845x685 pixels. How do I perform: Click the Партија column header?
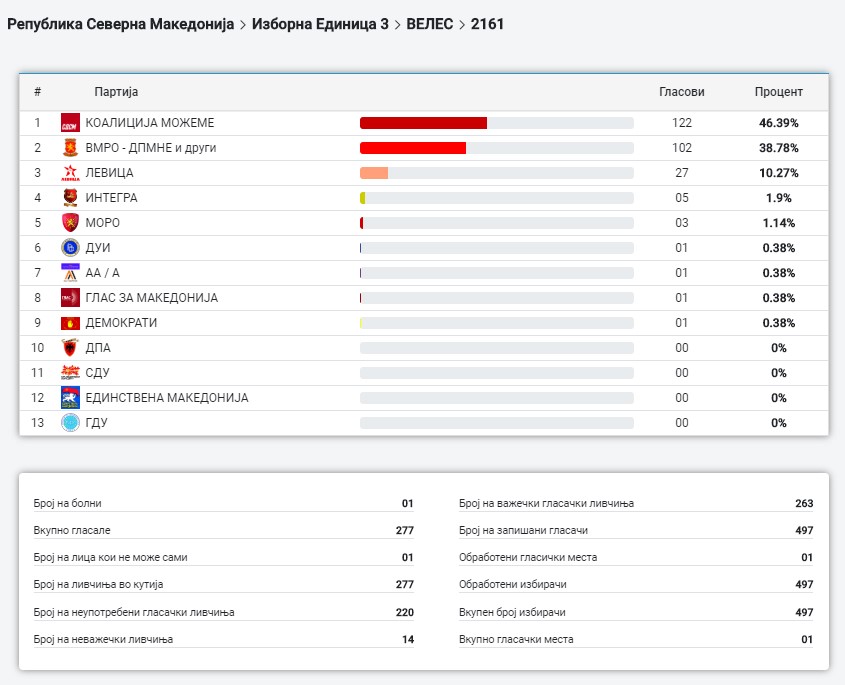[x=116, y=92]
